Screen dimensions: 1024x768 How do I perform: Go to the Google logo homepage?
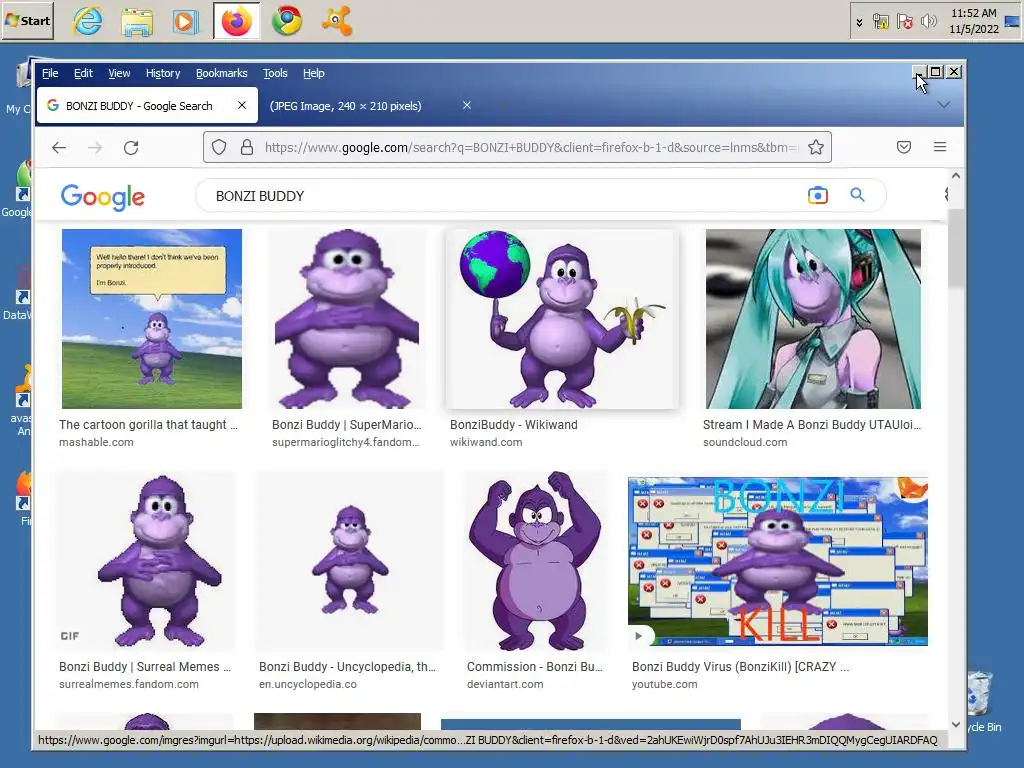tap(103, 197)
